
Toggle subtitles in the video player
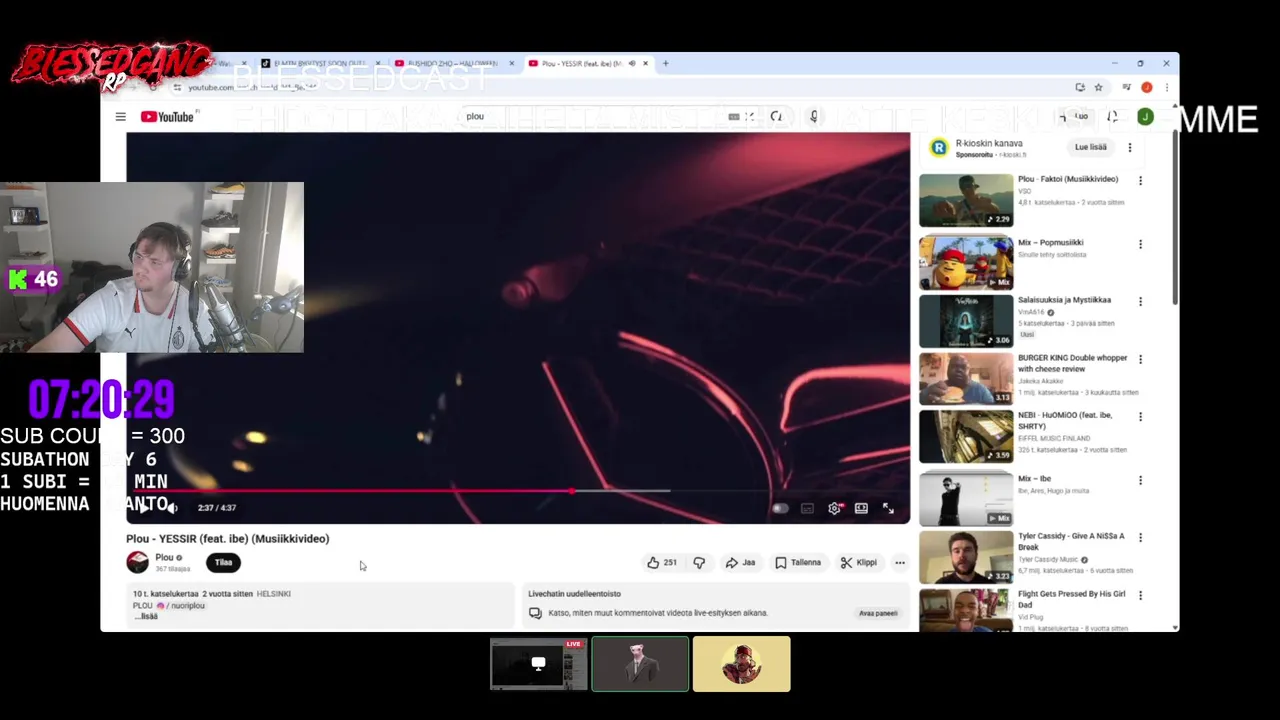pos(807,508)
